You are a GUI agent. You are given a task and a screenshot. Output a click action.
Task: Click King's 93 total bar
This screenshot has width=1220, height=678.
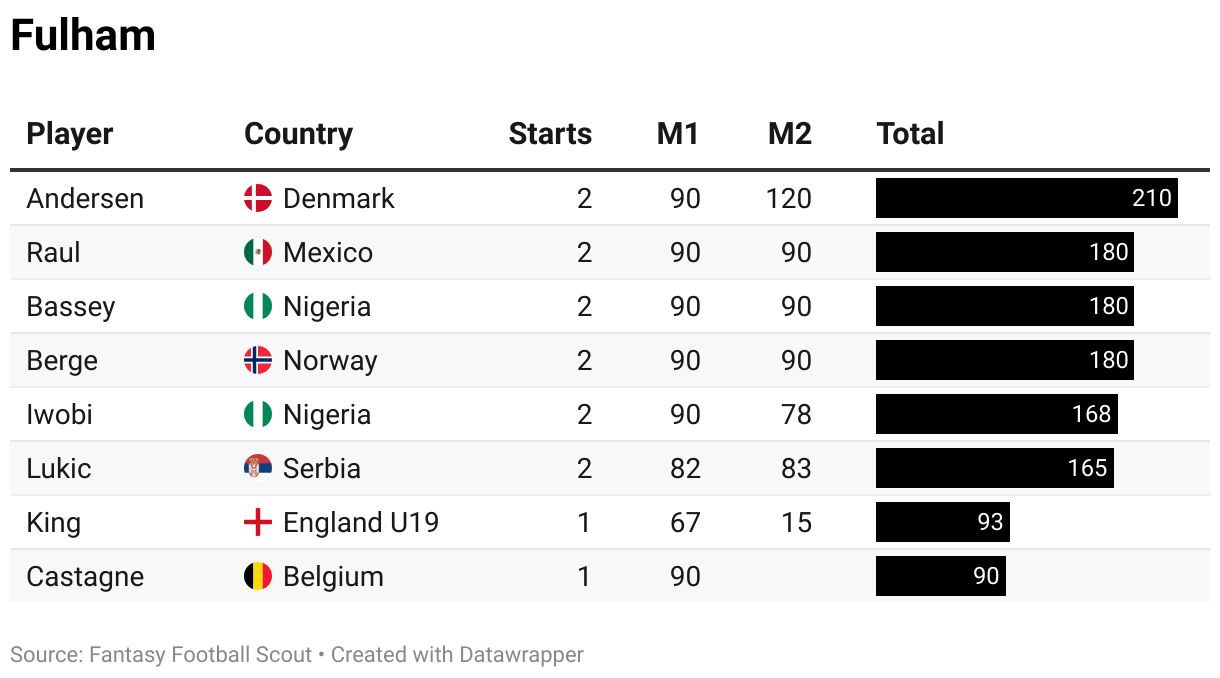coord(942,522)
